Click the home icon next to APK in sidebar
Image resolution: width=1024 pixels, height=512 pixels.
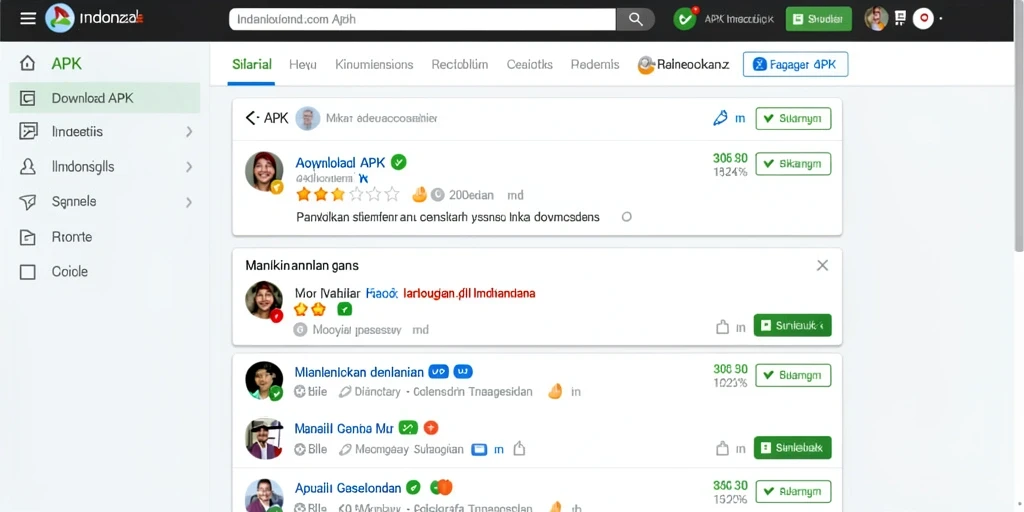pos(27,63)
